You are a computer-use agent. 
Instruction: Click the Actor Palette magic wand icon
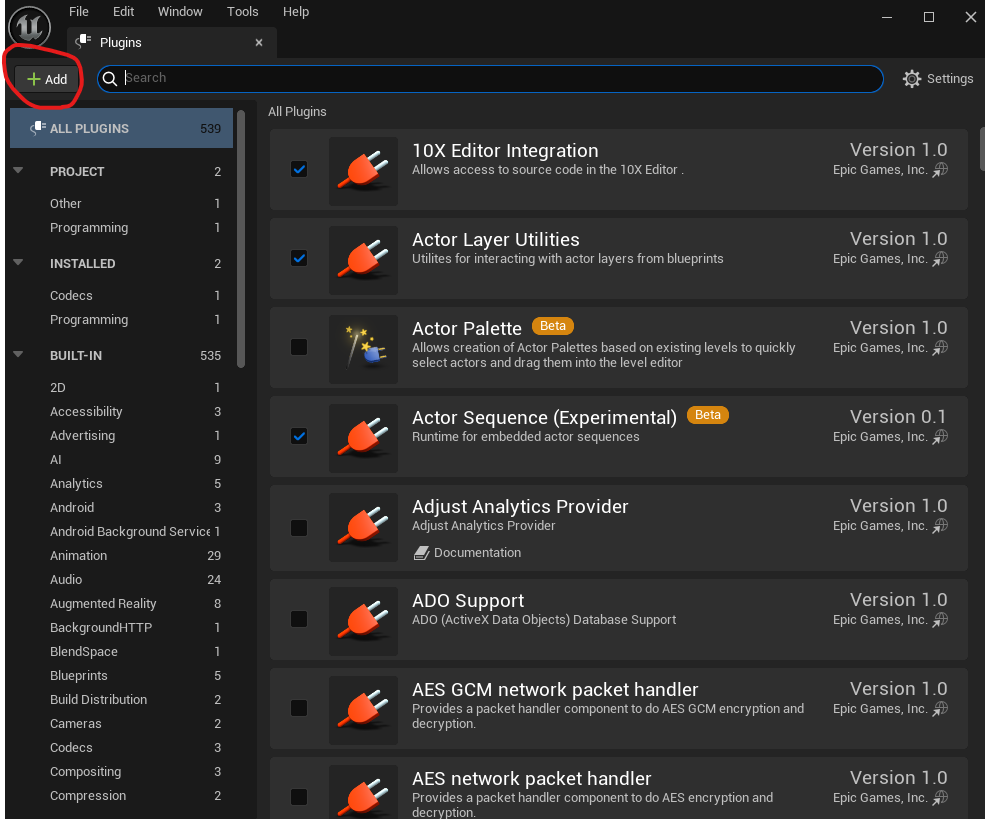pyautogui.click(x=363, y=349)
